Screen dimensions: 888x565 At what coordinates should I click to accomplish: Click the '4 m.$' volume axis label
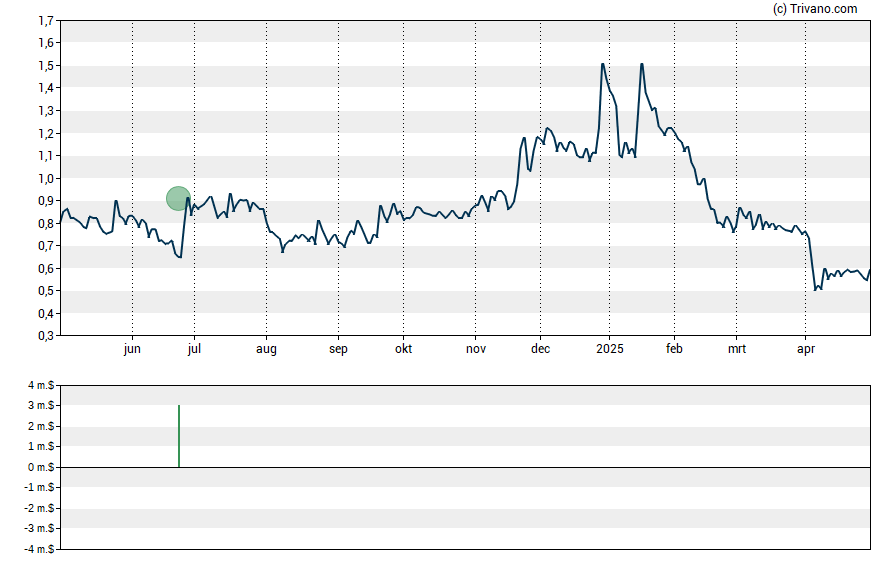(41, 386)
